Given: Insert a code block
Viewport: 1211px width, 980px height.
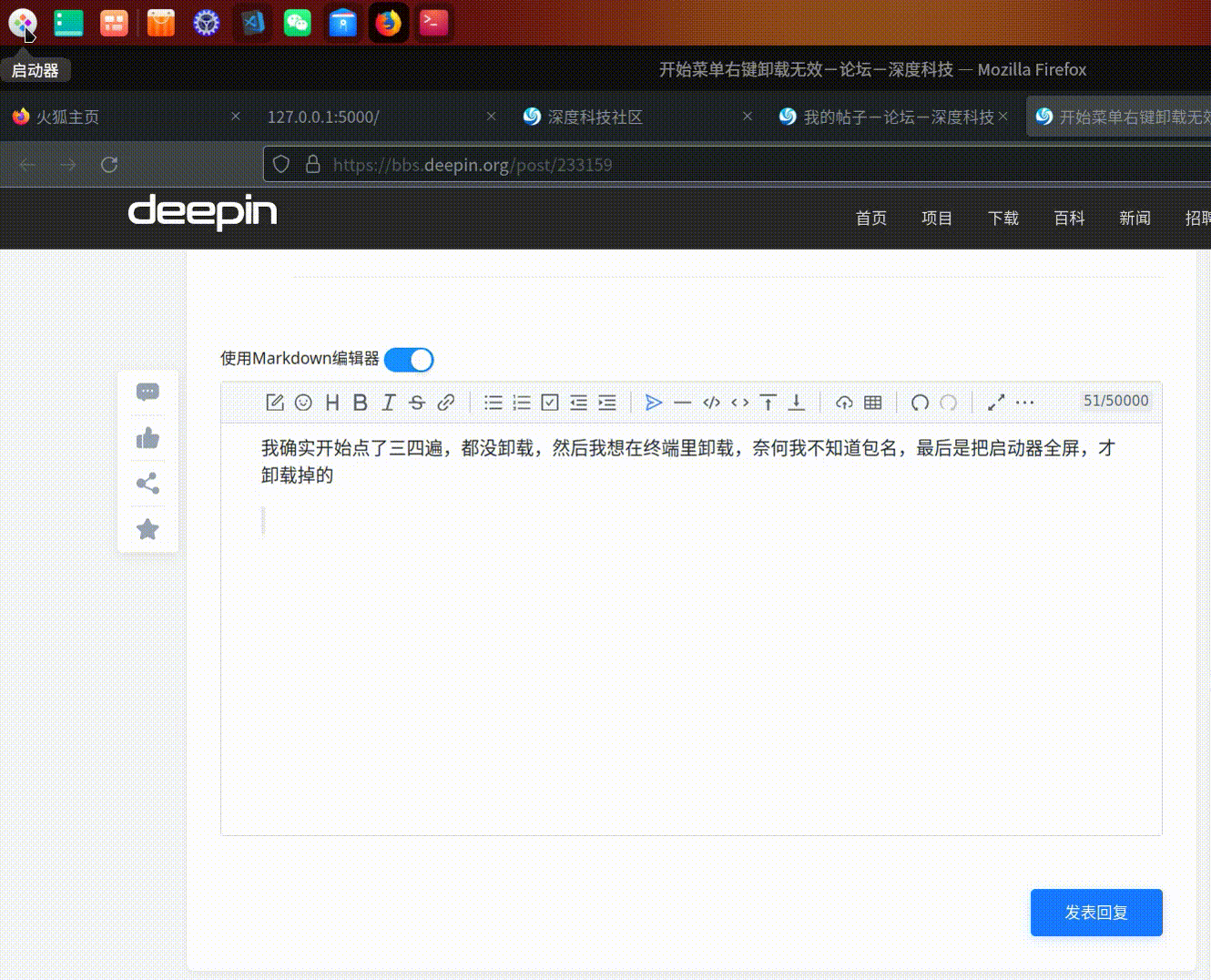Looking at the screenshot, I should [711, 402].
